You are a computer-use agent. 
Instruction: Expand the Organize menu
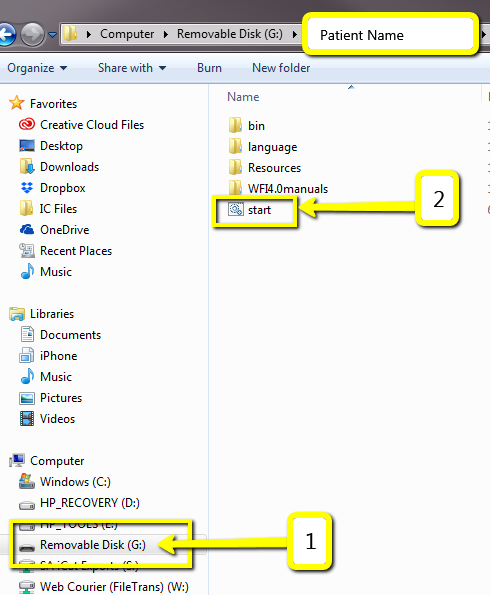[x=37, y=68]
